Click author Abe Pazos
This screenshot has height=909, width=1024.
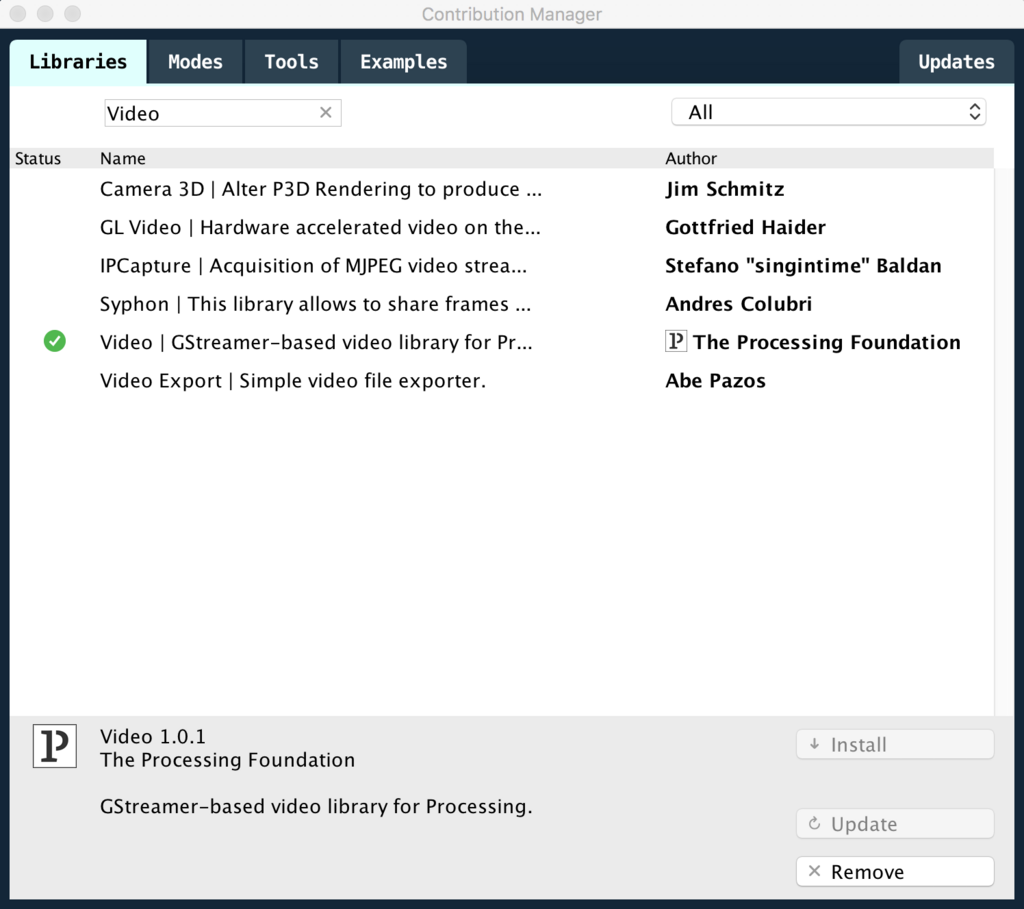(x=715, y=381)
